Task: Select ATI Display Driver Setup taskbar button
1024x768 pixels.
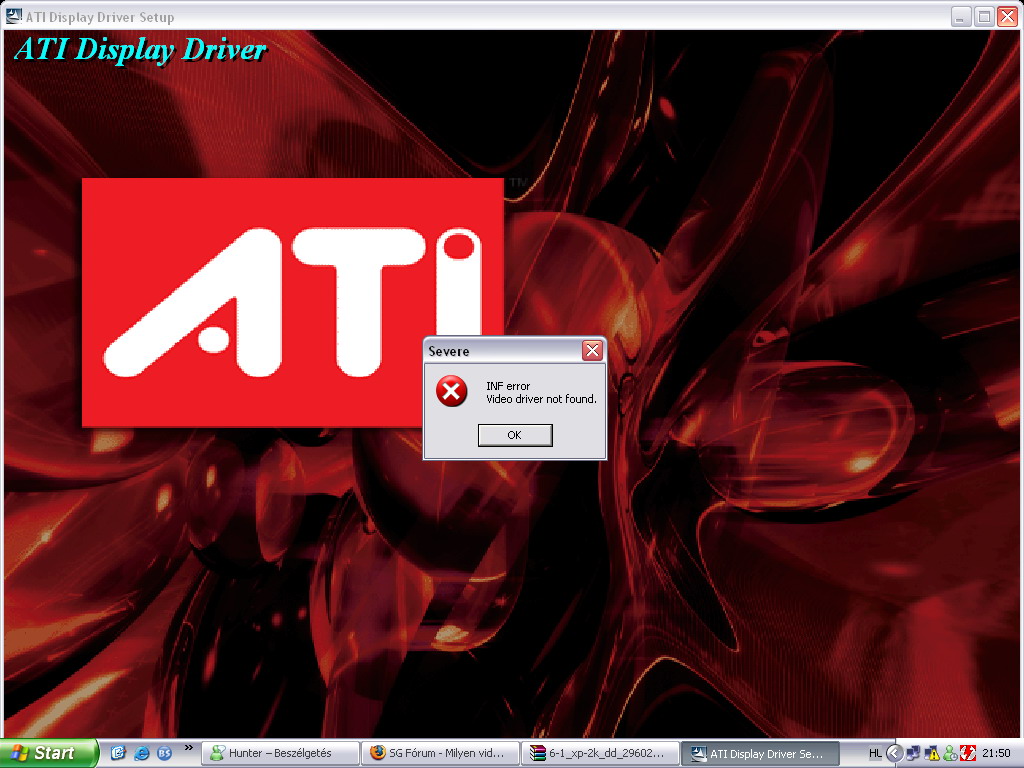Action: [758, 753]
